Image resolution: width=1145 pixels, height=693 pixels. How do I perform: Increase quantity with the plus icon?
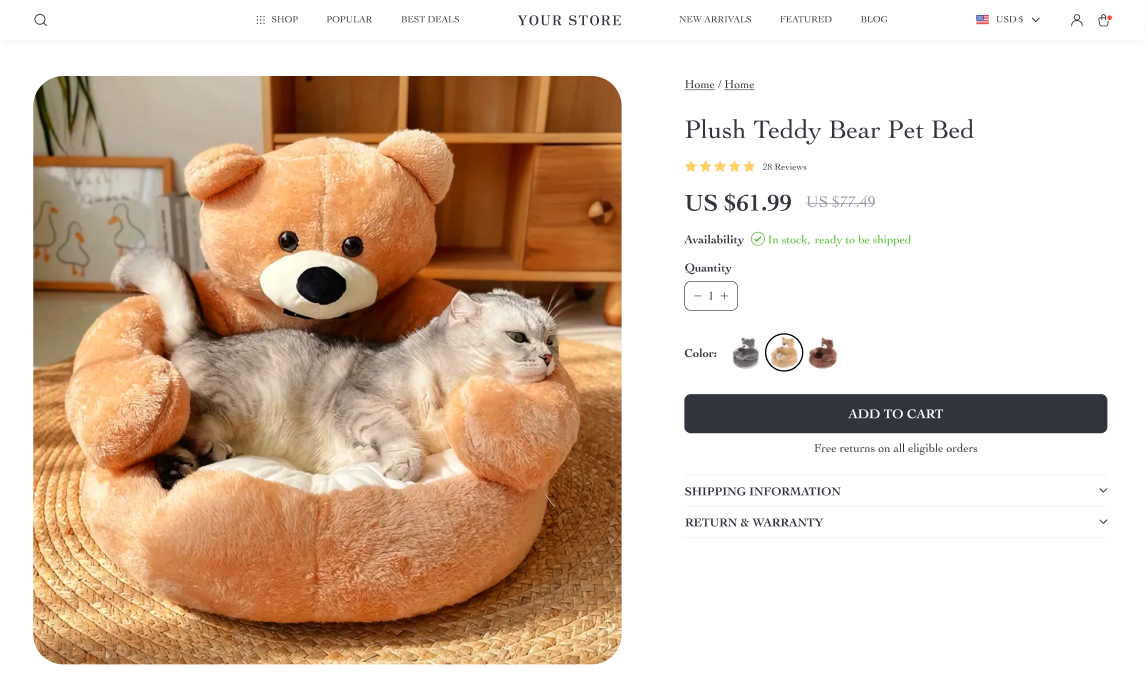(x=725, y=296)
